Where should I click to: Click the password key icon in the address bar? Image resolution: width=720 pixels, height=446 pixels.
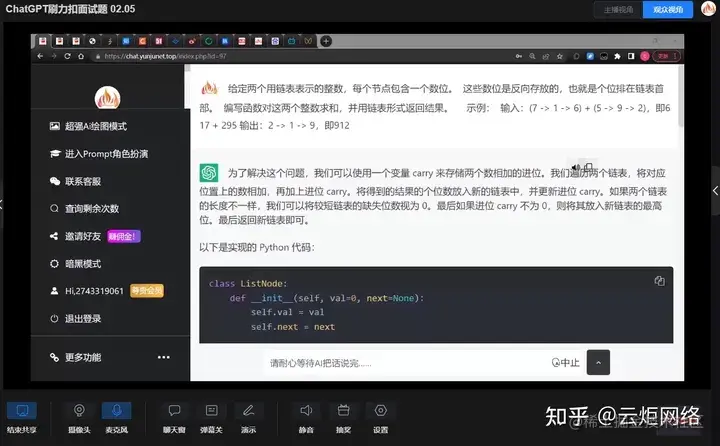coord(518,56)
